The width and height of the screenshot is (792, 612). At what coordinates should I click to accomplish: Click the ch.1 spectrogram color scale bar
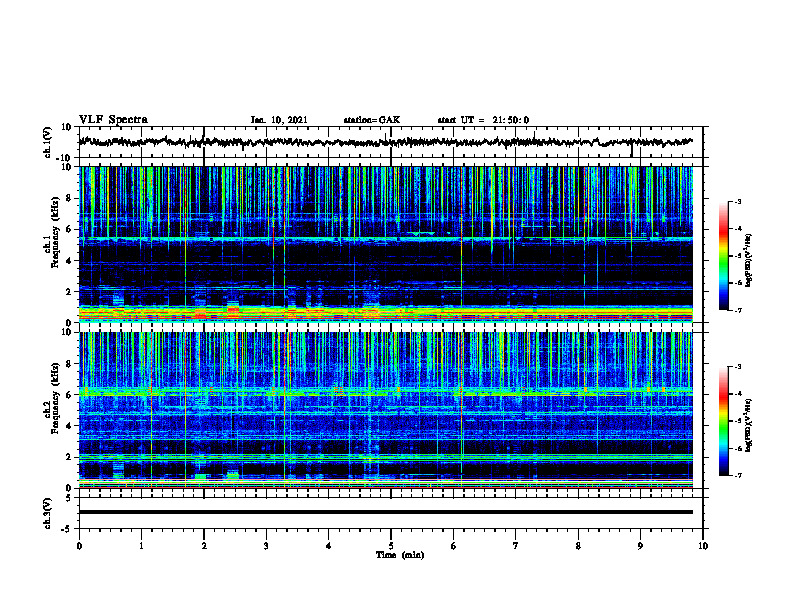(x=723, y=256)
